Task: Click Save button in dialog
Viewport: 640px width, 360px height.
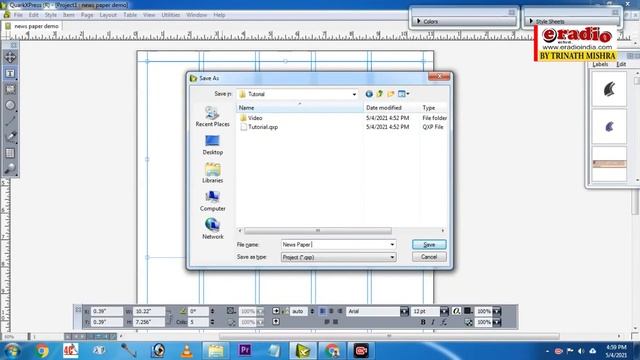Action: [429, 244]
